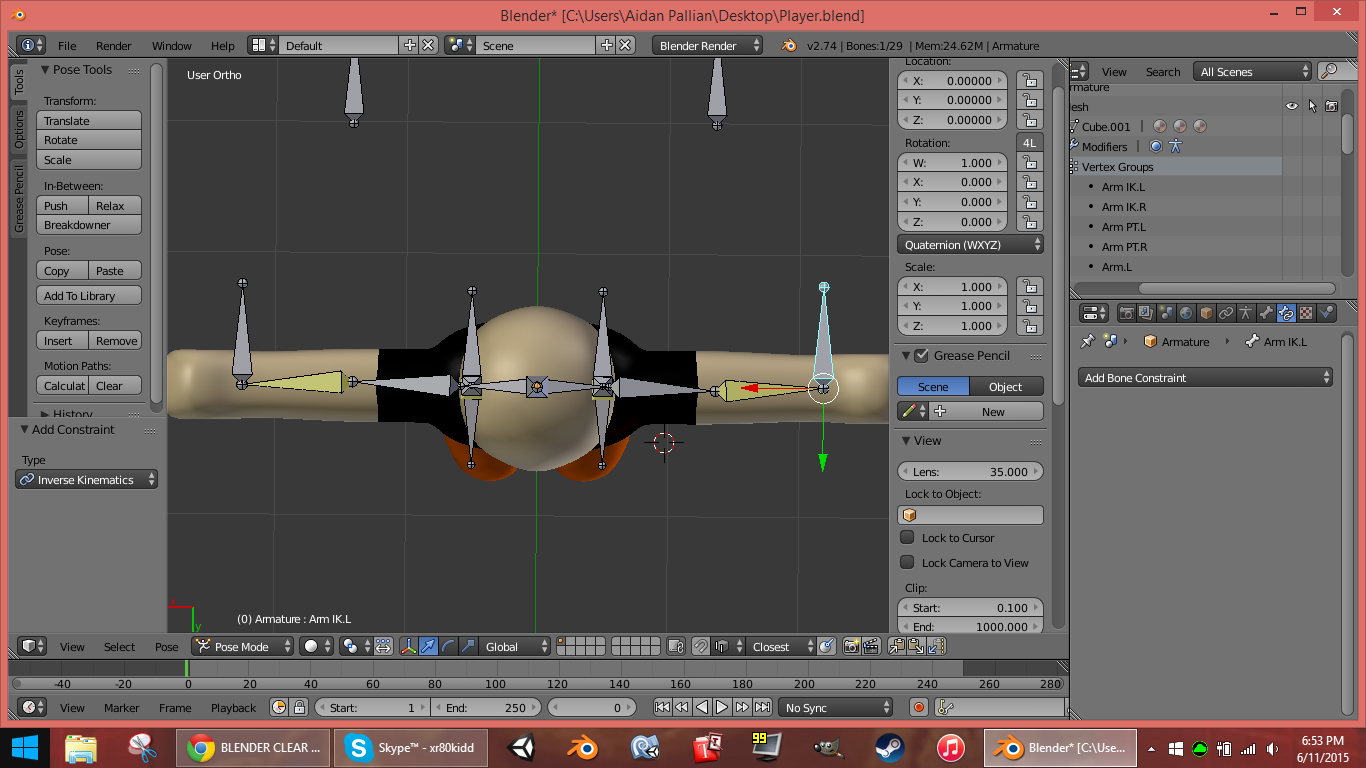The image size is (1366, 768).
Task: Open Unity from the Windows taskbar
Action: 521,747
